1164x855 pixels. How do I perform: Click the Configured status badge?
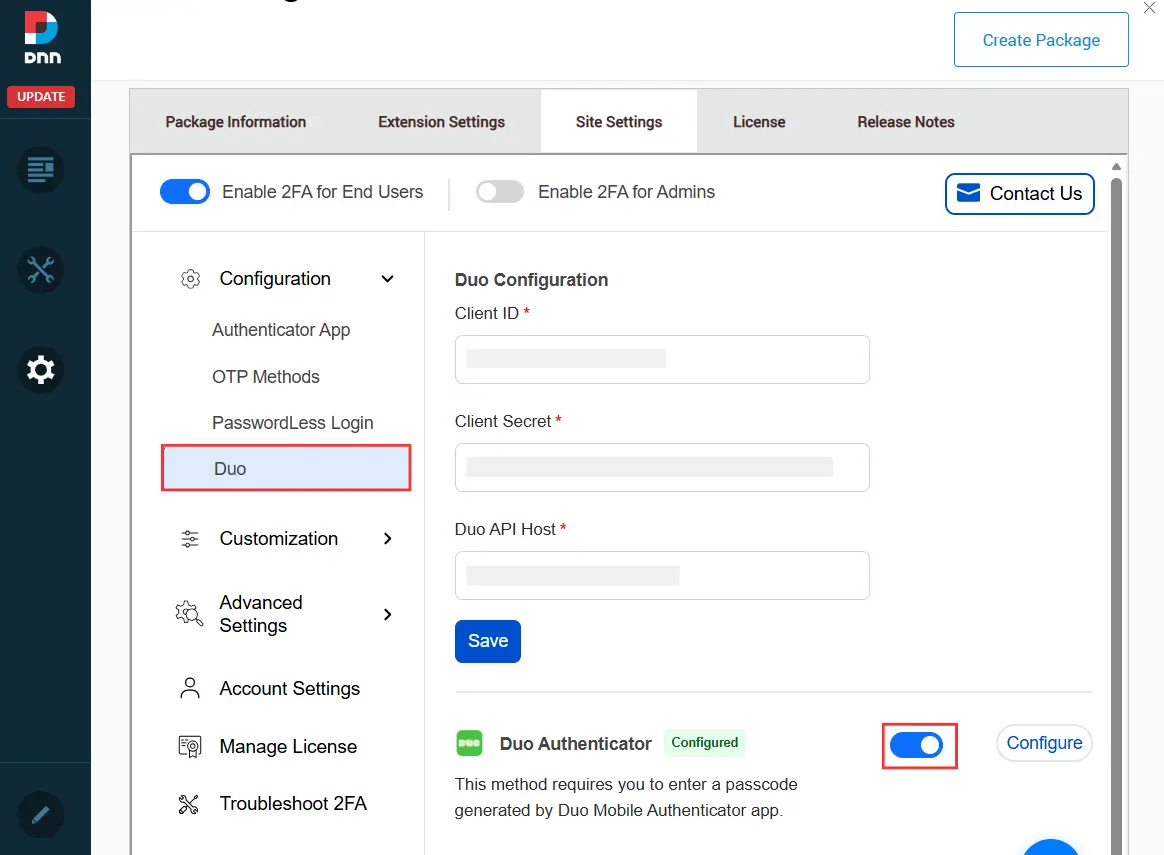pyautogui.click(x=704, y=743)
